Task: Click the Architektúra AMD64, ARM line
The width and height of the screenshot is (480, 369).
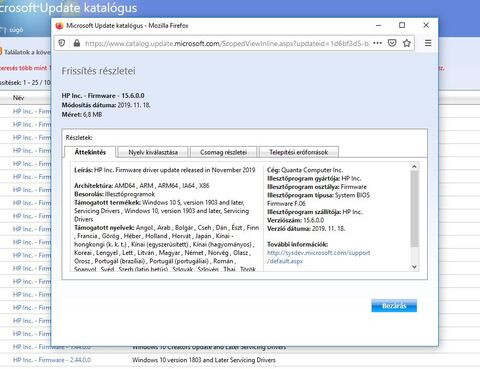Action: point(142,186)
